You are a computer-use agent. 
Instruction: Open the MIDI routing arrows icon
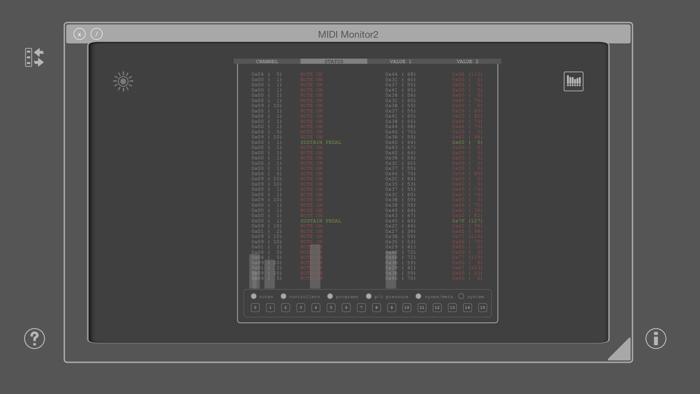click(34, 58)
